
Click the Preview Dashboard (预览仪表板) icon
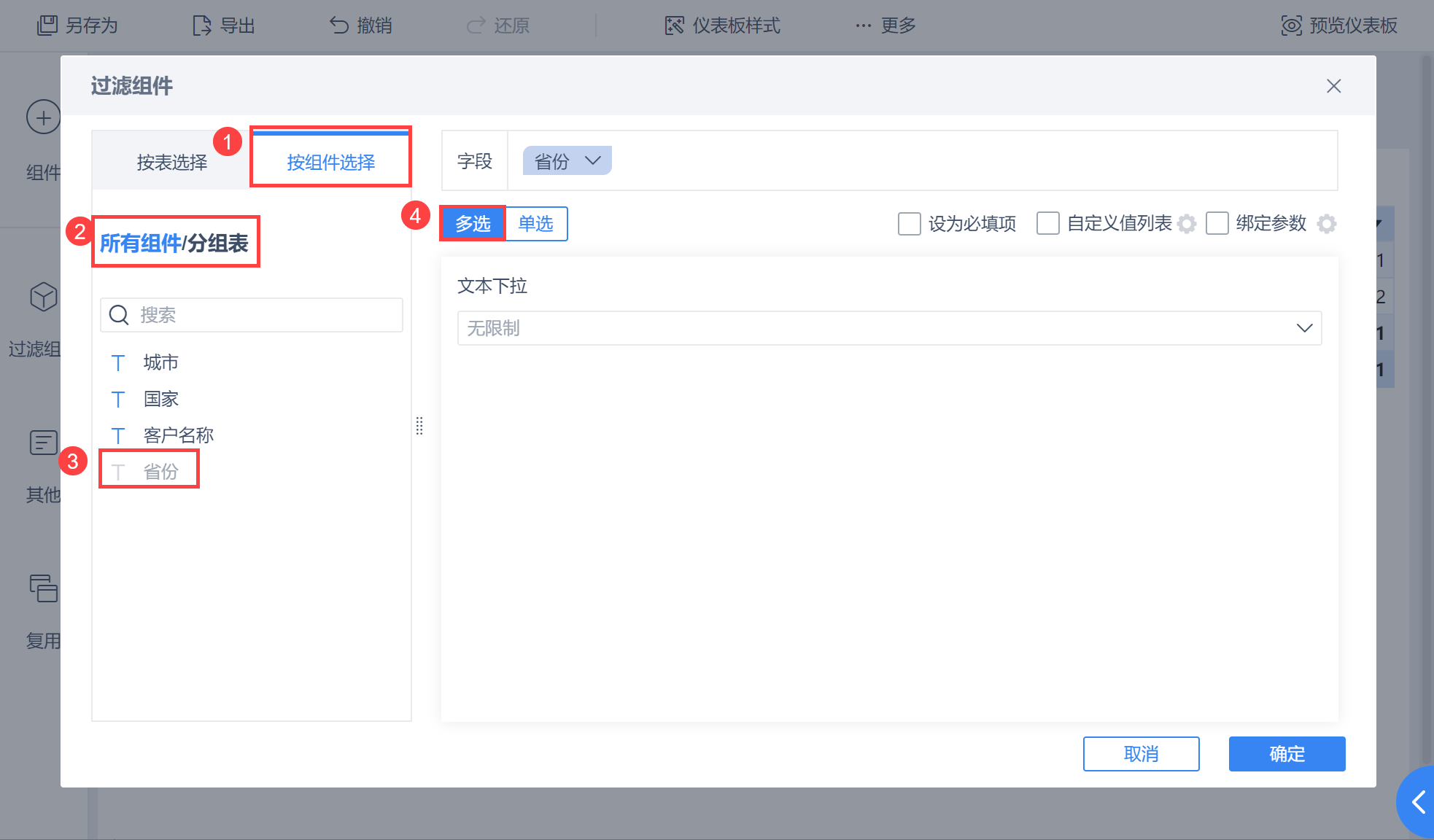(x=1291, y=26)
